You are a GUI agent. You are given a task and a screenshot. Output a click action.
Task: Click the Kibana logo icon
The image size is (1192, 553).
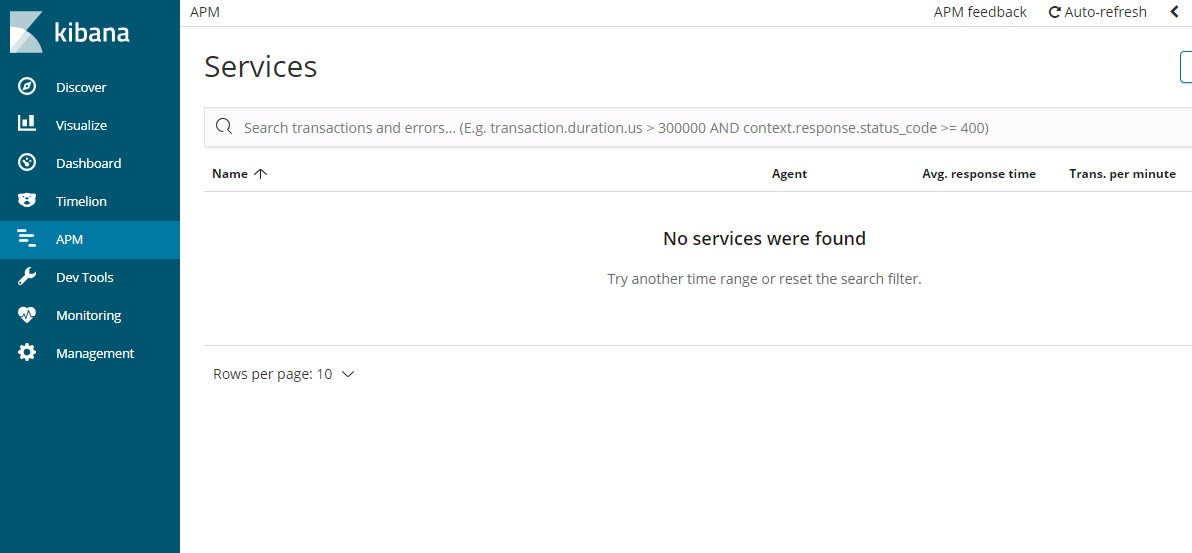pos(27,32)
